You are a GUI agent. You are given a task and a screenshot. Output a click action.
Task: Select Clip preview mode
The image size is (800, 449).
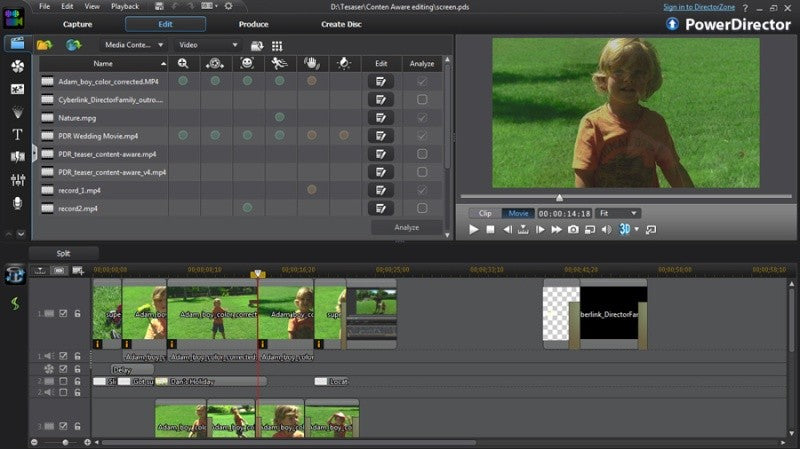coord(485,213)
